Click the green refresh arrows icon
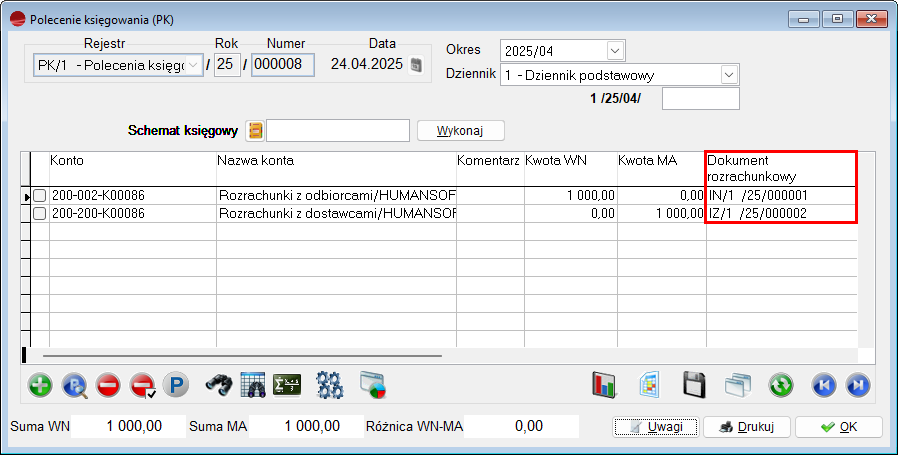 [x=781, y=385]
